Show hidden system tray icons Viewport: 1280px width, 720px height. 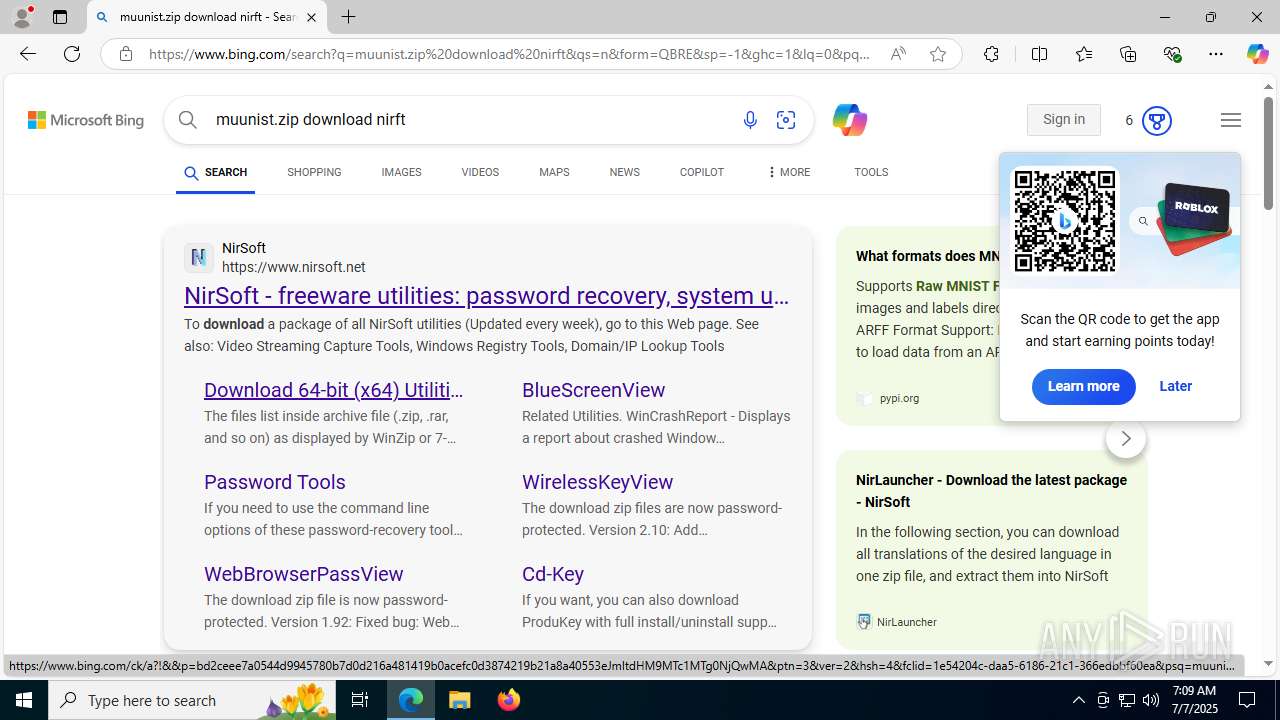click(1078, 700)
